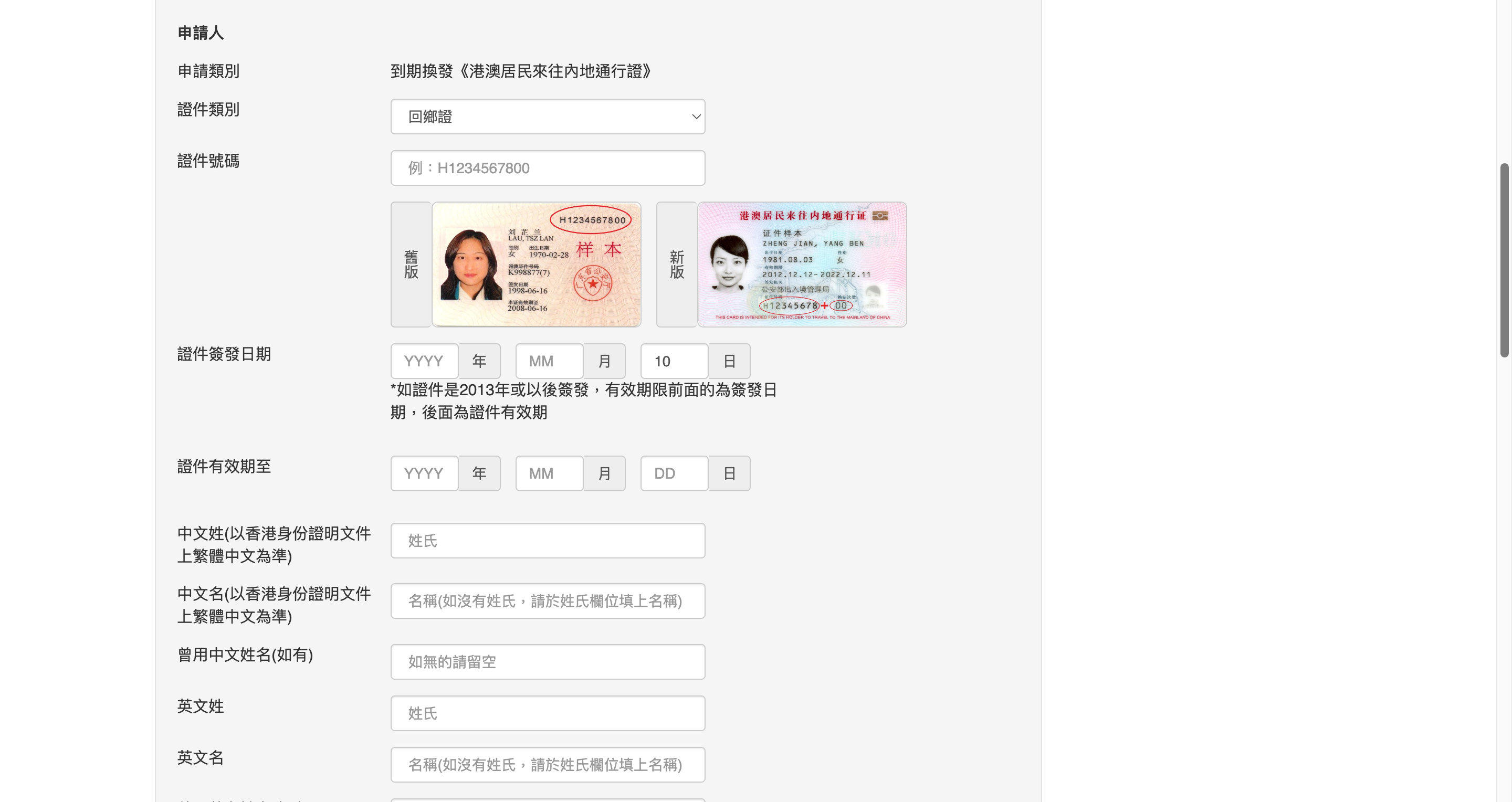Viewport: 1512px width, 802px height.
Task: Click the 舊版 label tab beside old card
Action: click(411, 264)
